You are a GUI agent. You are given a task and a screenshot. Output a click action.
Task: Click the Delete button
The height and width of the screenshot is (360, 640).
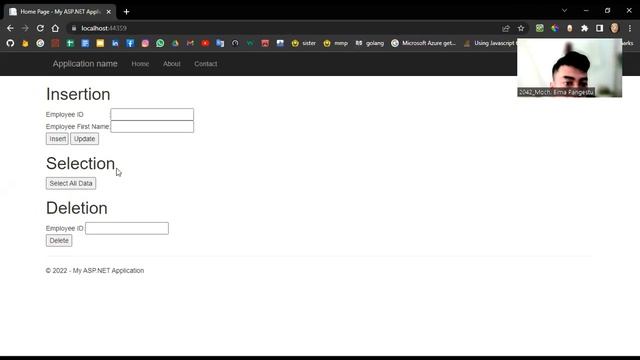coord(59,240)
